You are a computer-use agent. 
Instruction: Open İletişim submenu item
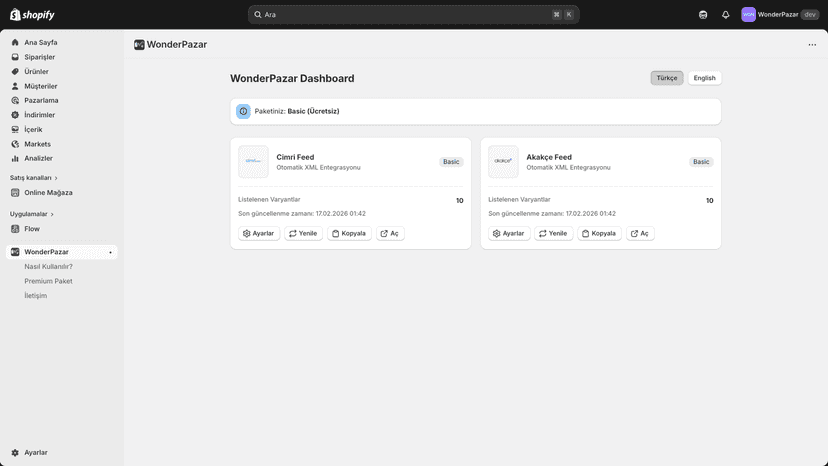coord(35,296)
